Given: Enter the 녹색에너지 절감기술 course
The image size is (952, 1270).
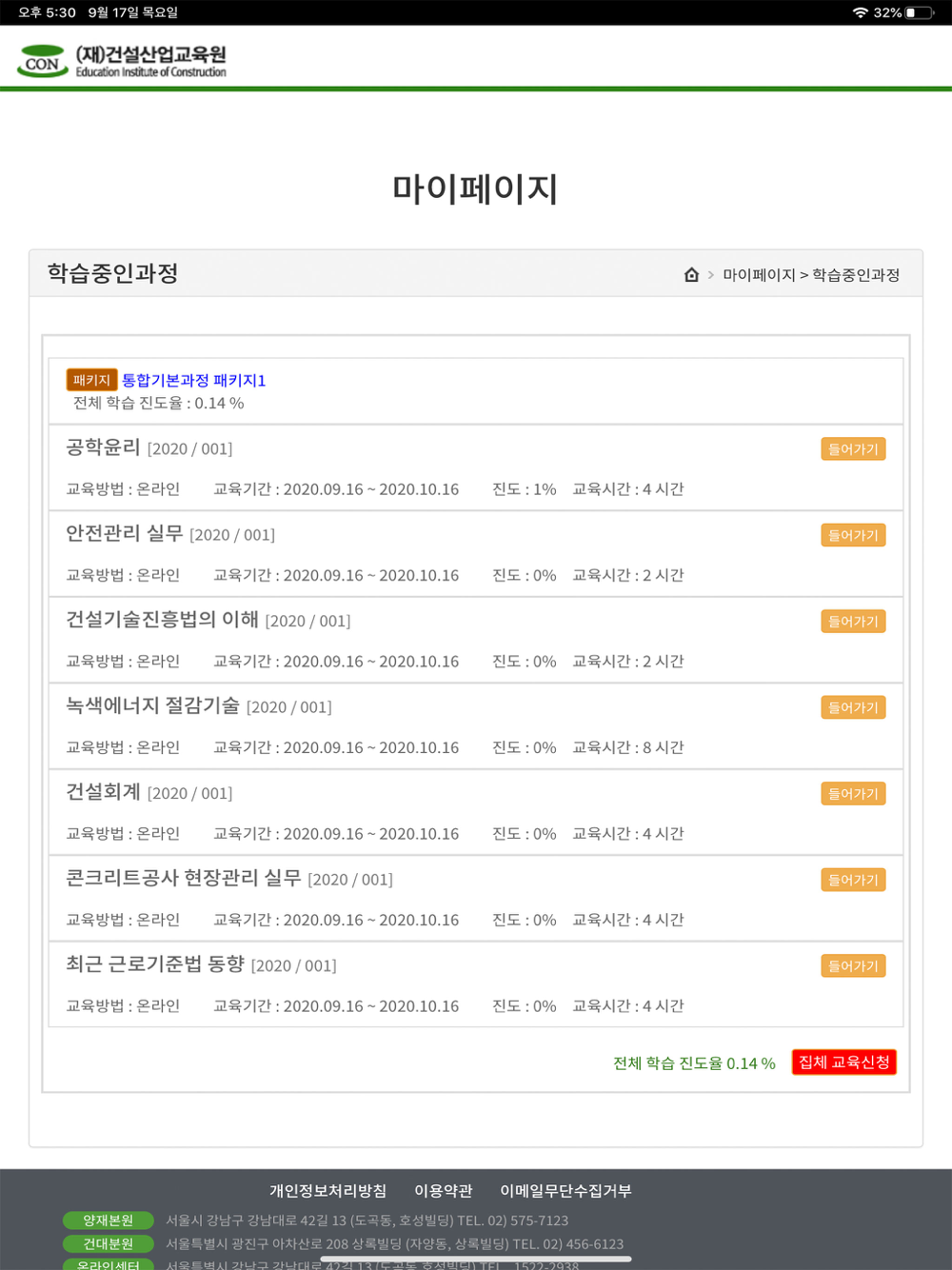Looking at the screenshot, I should pyautogui.click(x=853, y=707).
